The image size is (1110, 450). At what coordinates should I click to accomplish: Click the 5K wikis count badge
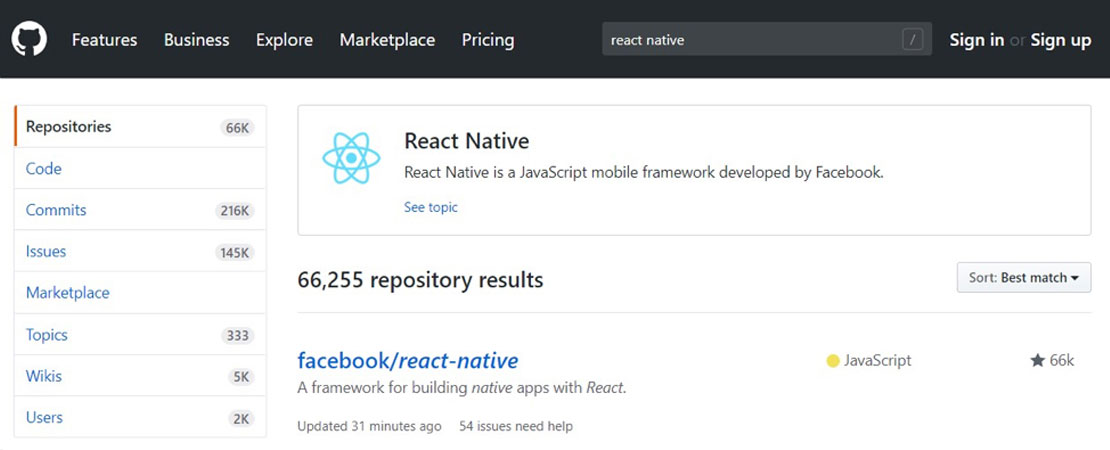(241, 377)
